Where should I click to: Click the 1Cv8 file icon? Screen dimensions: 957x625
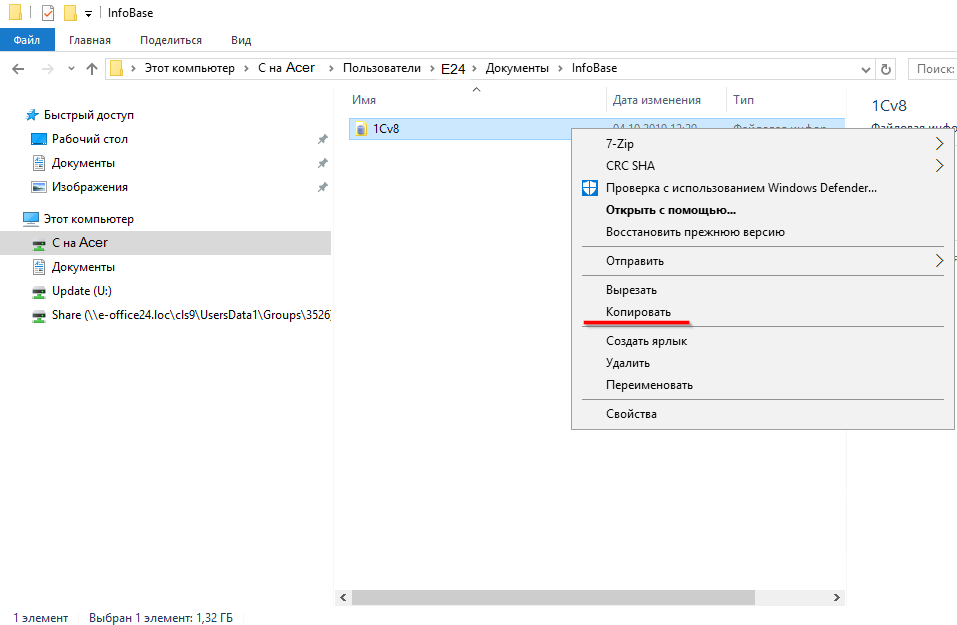tap(361, 129)
